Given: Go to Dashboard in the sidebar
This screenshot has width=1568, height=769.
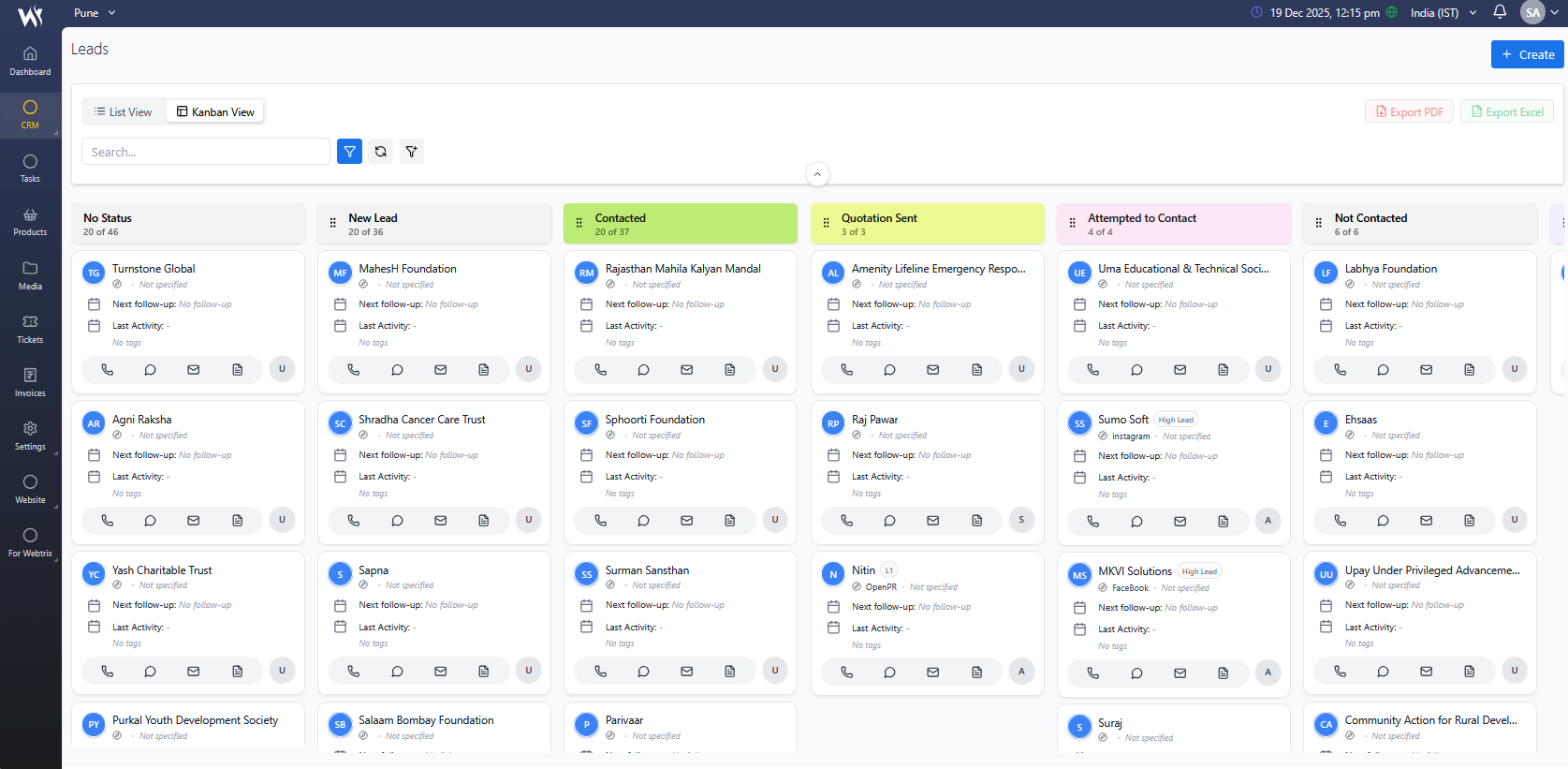Looking at the screenshot, I should tap(30, 61).
